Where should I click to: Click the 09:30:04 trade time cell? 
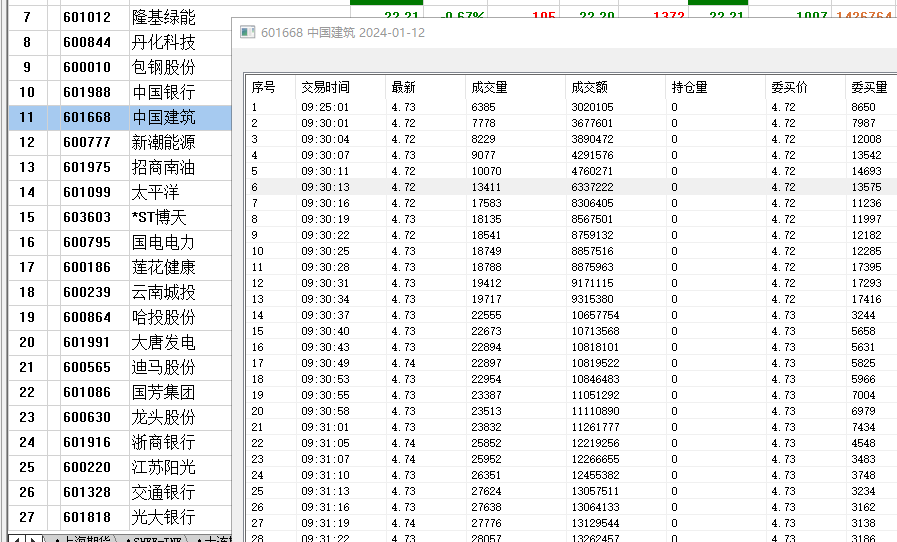point(325,139)
